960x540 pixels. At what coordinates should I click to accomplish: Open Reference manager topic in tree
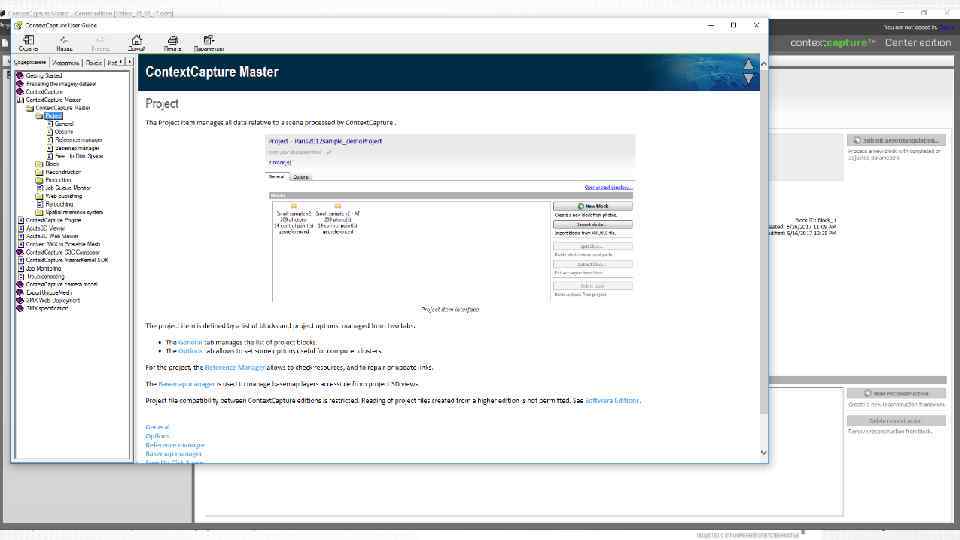click(x=78, y=140)
